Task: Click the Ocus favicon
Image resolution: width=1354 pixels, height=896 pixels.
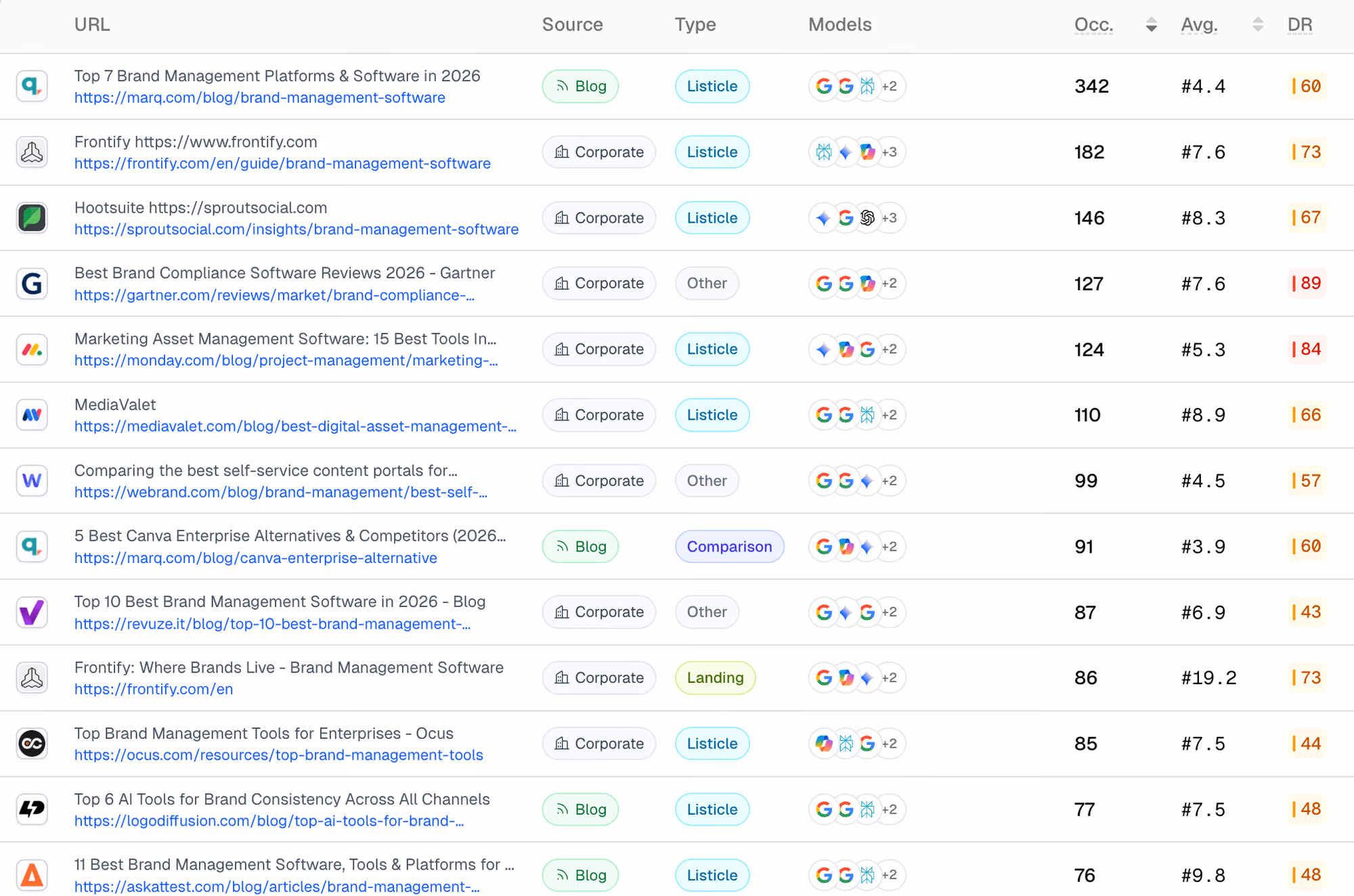Action: pyautogui.click(x=32, y=744)
